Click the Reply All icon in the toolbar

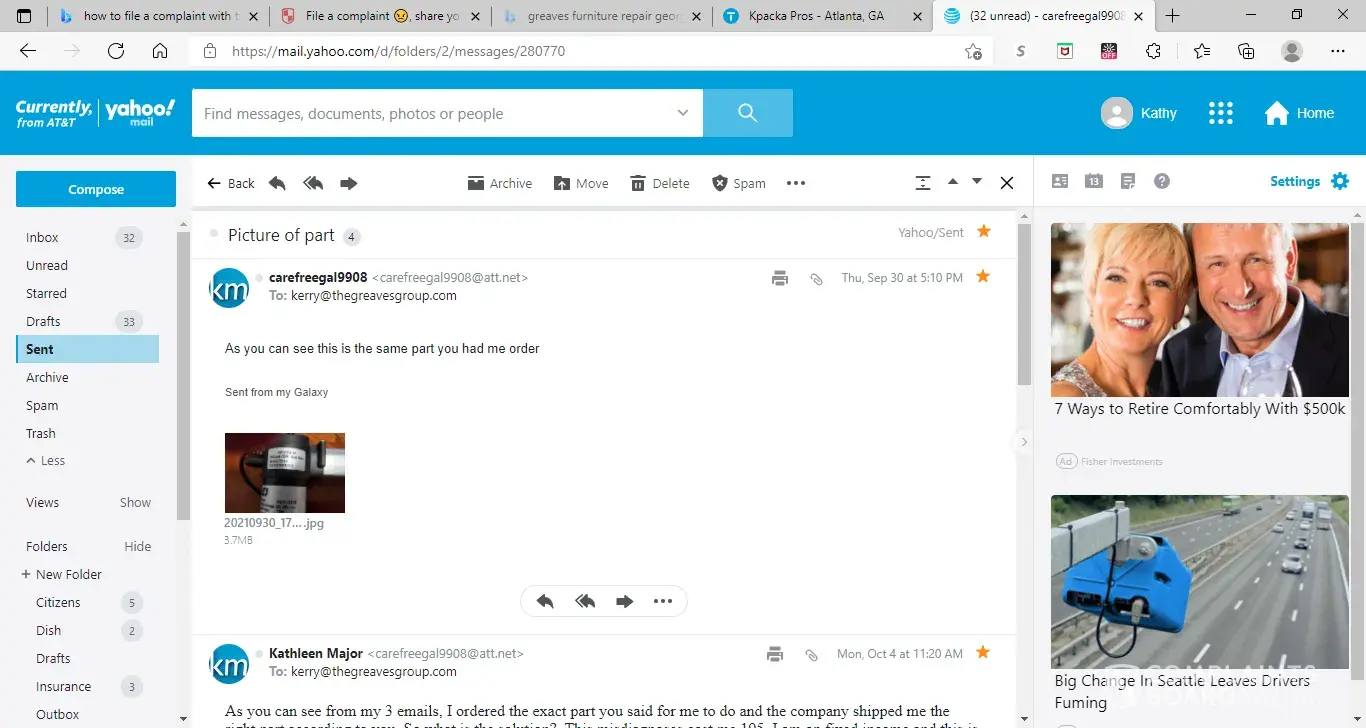[x=313, y=183]
